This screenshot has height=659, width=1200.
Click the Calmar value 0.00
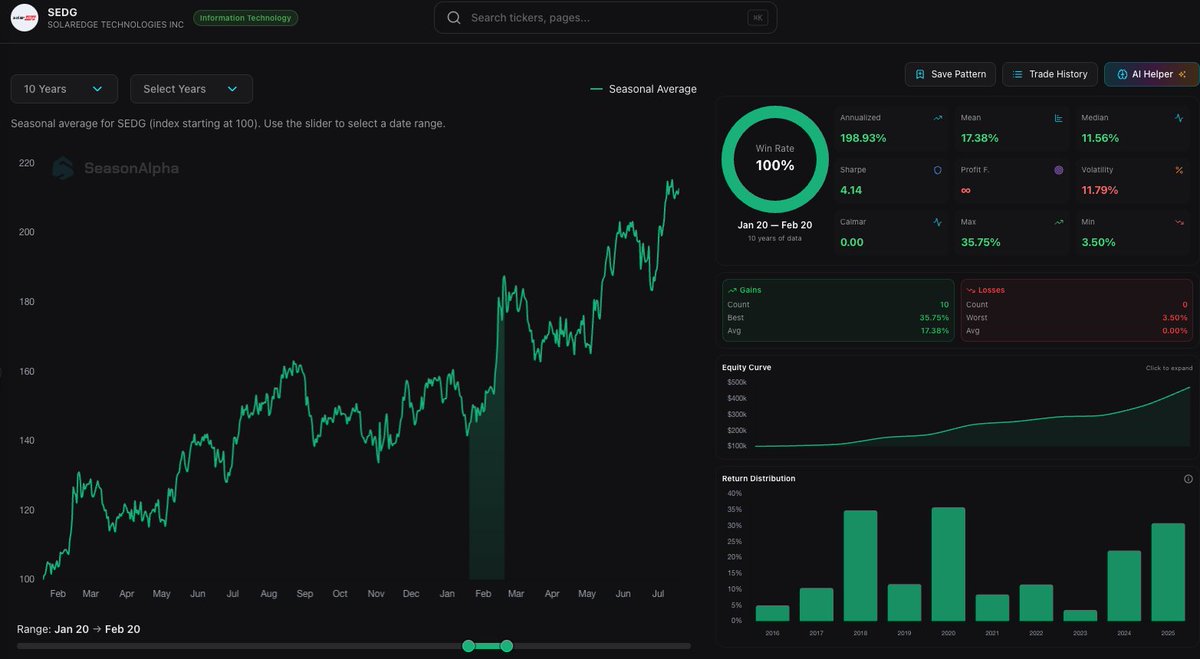851,242
